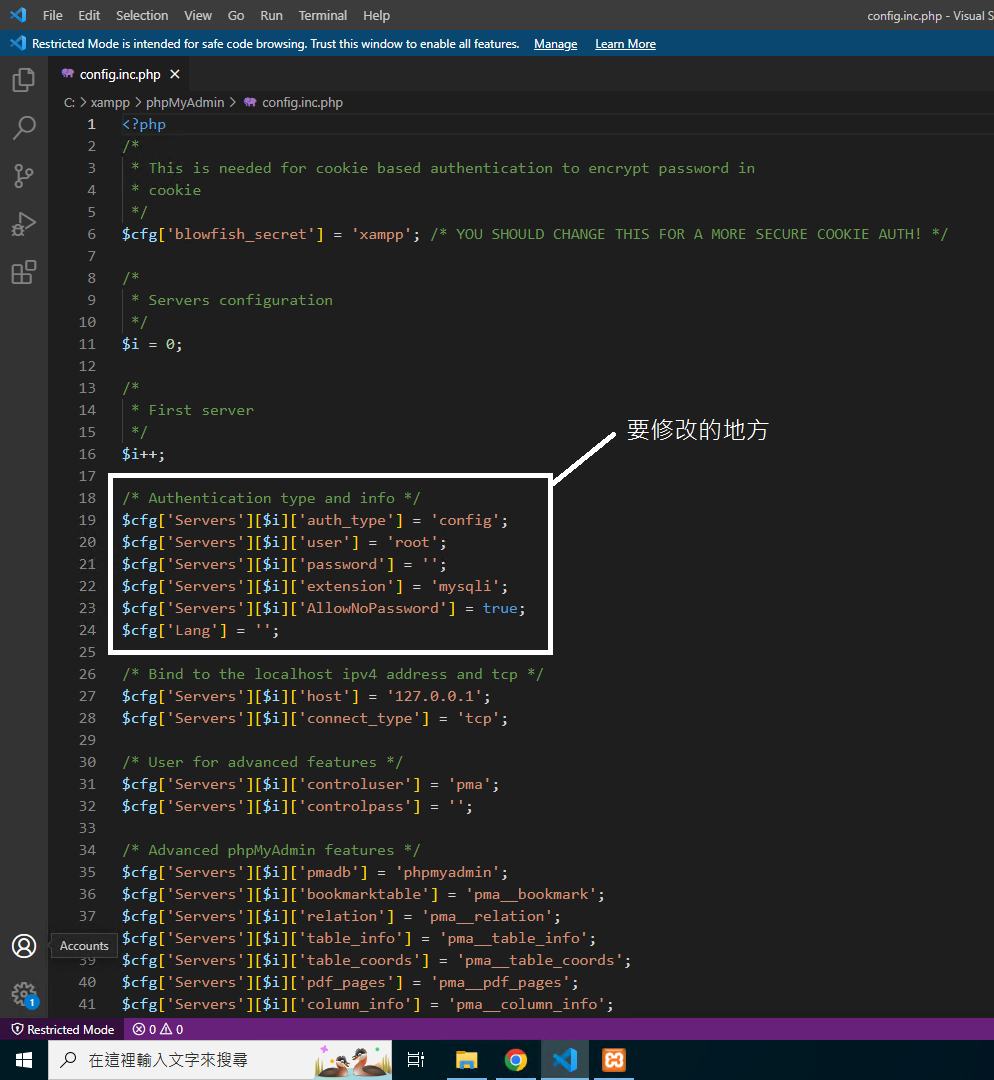
Task: Close the config.inc.php editor tab
Action: pos(175,75)
